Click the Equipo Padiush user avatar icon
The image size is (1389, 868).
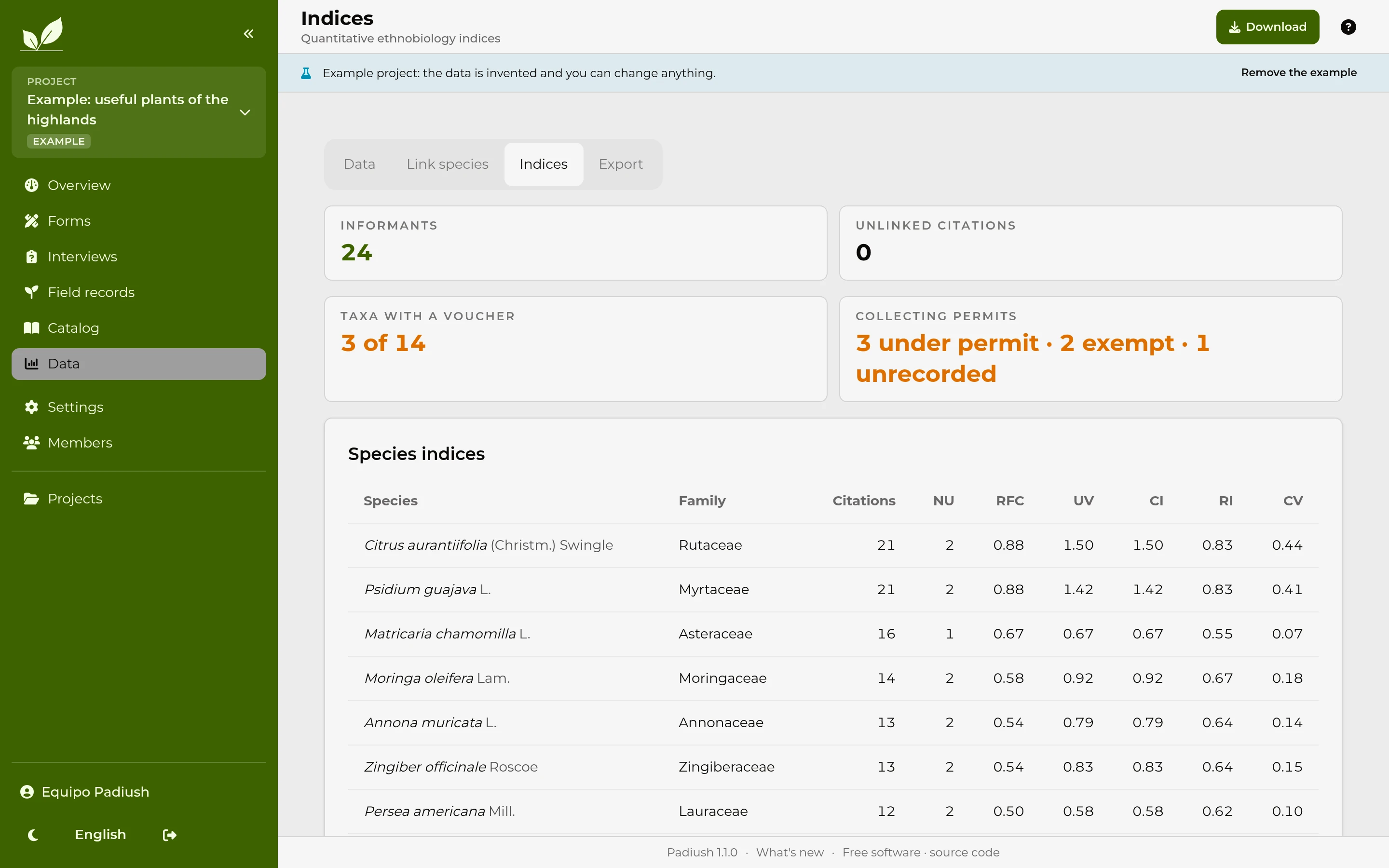pyautogui.click(x=27, y=792)
